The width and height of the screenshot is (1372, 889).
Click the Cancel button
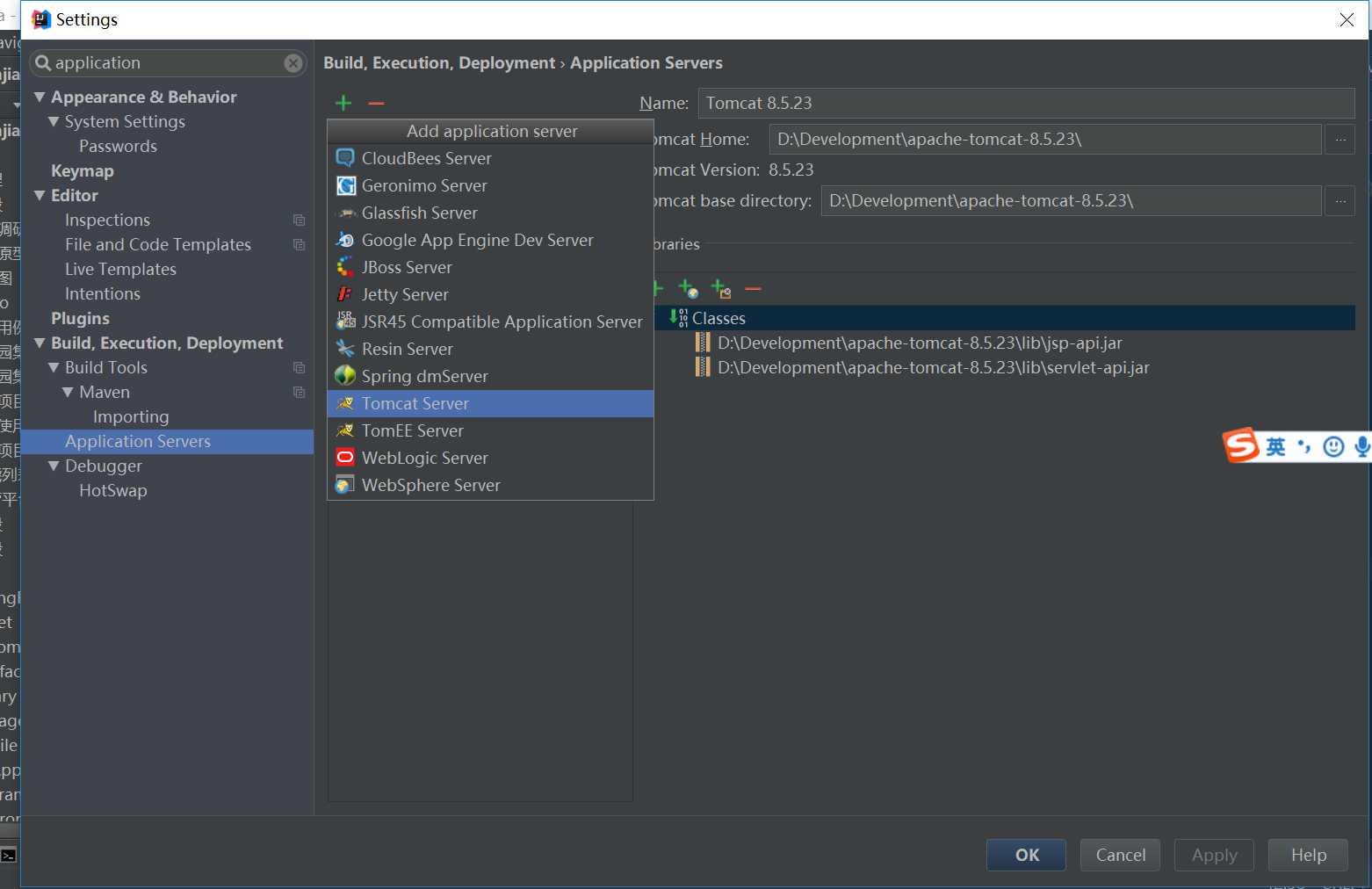[1120, 855]
